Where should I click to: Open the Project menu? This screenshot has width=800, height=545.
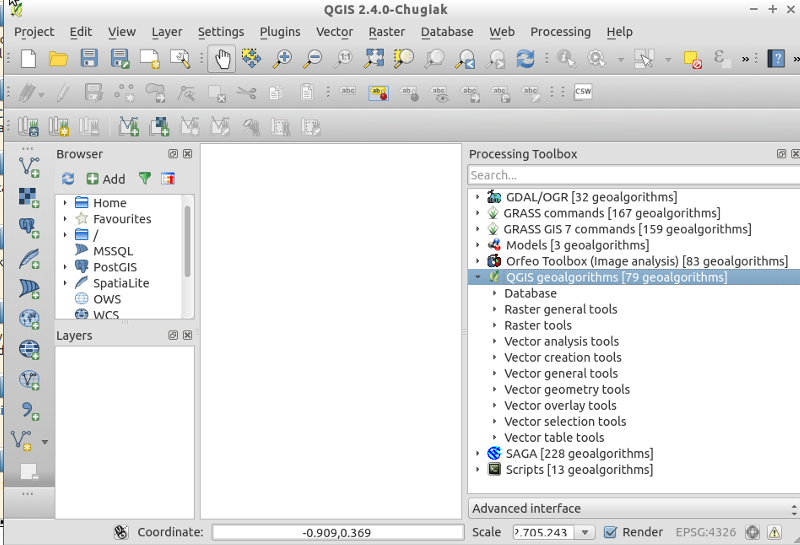coord(34,32)
